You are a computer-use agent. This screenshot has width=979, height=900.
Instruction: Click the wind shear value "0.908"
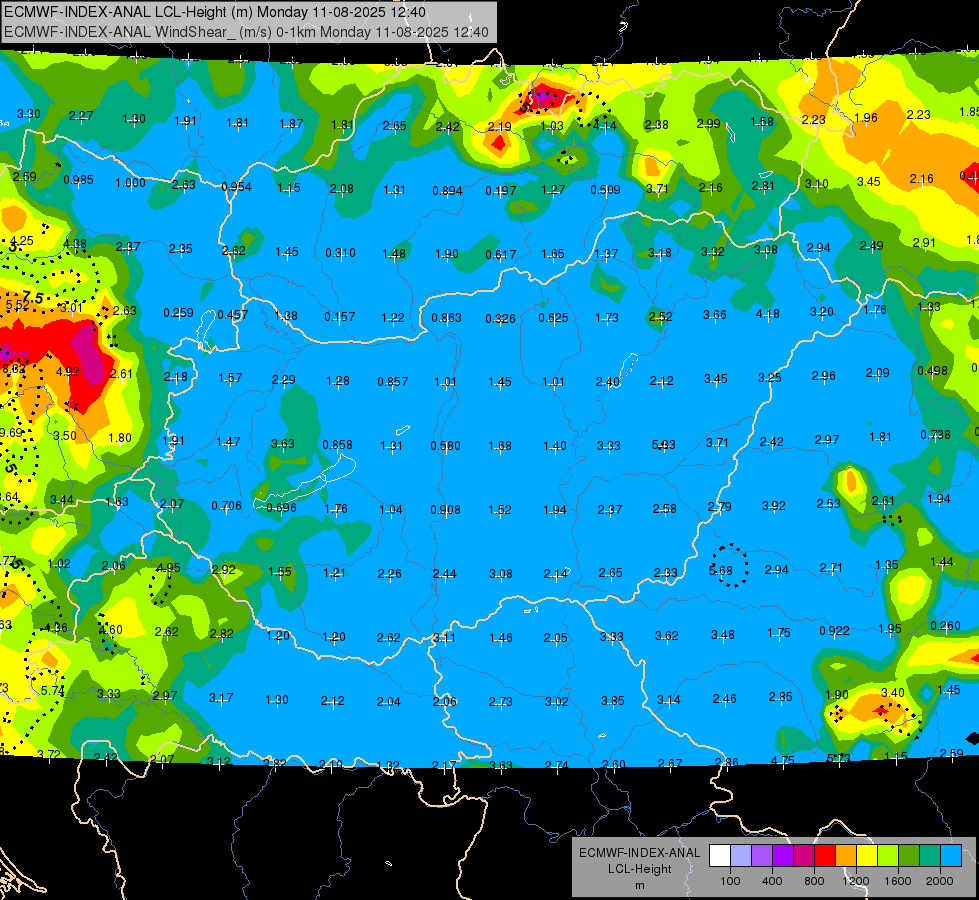446,510
